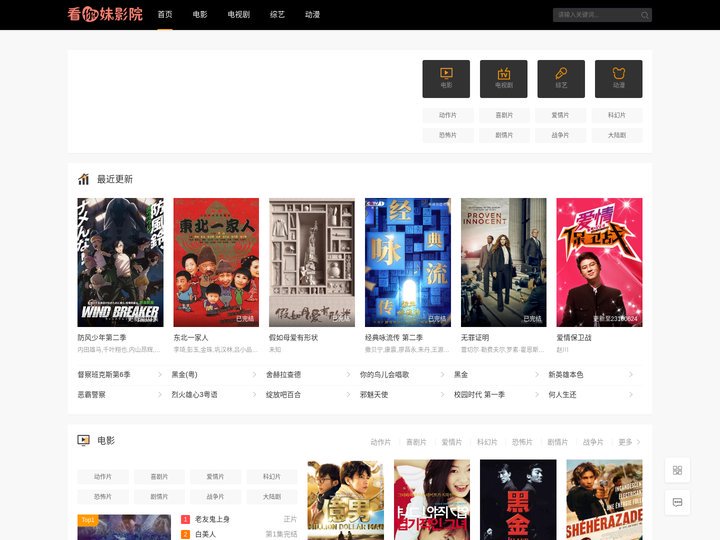Select 恐怖片 under the category tiles

point(448,135)
